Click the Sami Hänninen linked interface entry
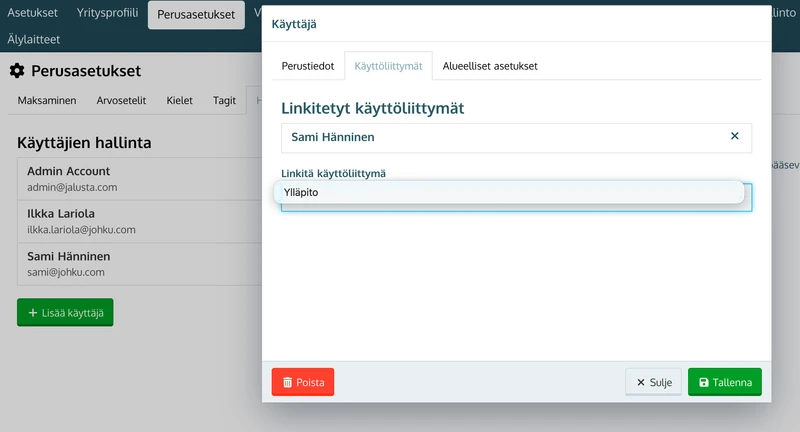The image size is (800, 432). click(x=516, y=138)
